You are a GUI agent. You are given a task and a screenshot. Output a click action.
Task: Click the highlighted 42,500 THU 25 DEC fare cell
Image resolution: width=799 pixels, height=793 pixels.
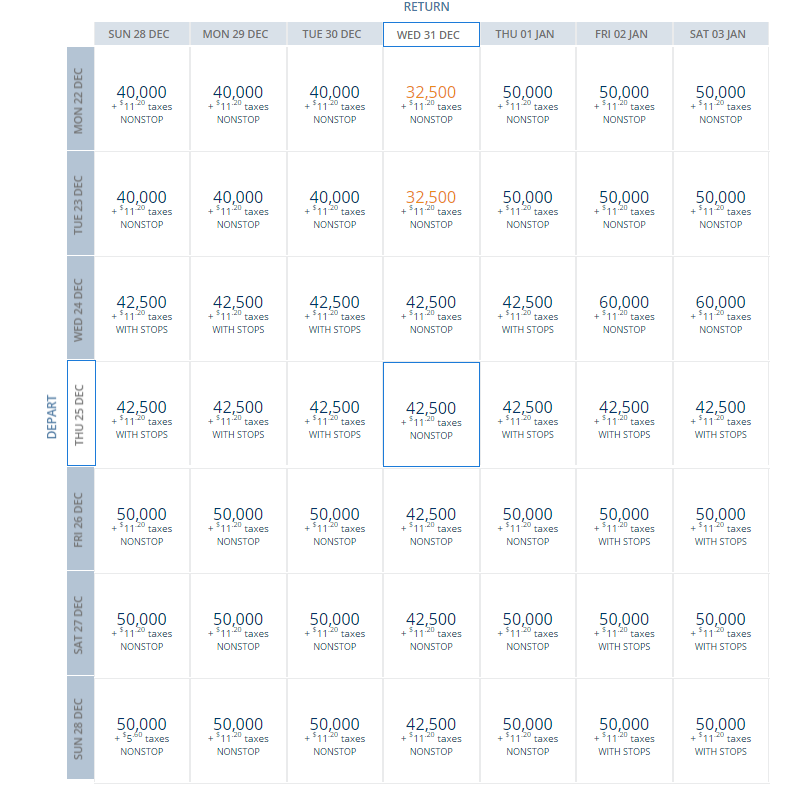[431, 414]
